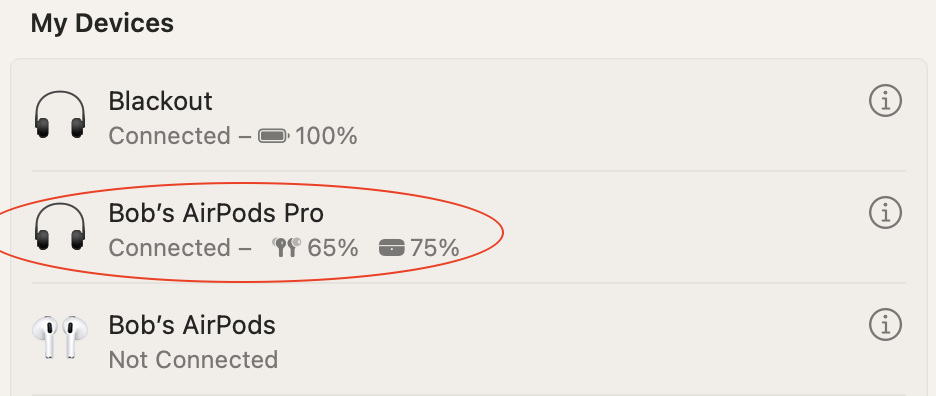This screenshot has width=936, height=396.
Task: Click the Bob's AirPods Pro name label
Action: (x=216, y=213)
